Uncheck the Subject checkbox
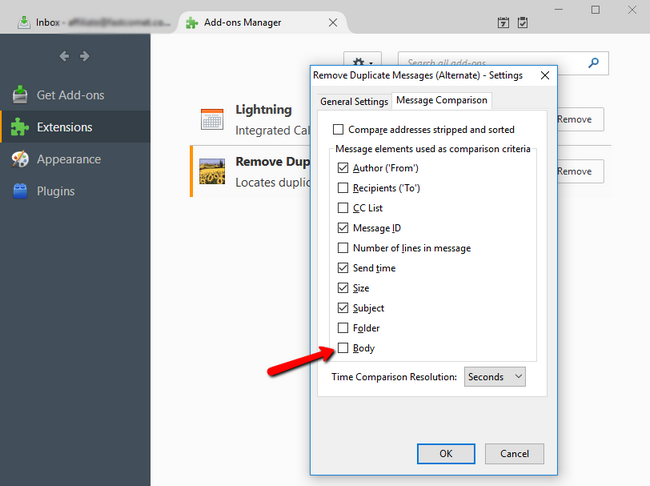This screenshot has width=650, height=486. point(343,308)
